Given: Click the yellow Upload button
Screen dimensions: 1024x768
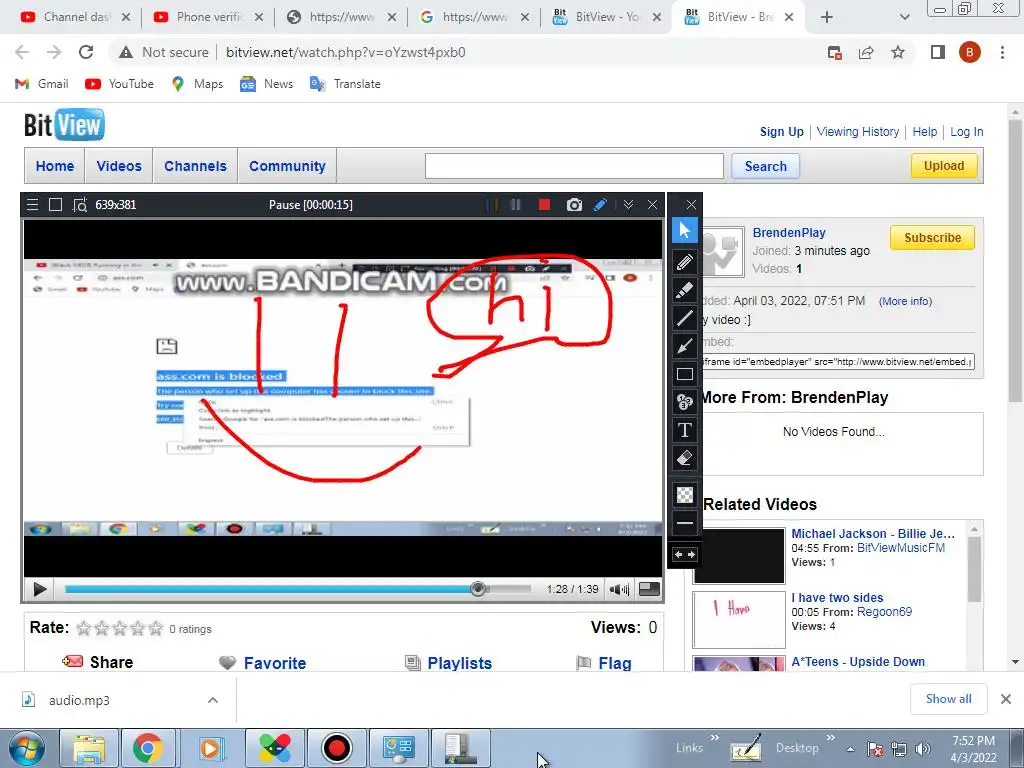Looking at the screenshot, I should (x=944, y=166).
